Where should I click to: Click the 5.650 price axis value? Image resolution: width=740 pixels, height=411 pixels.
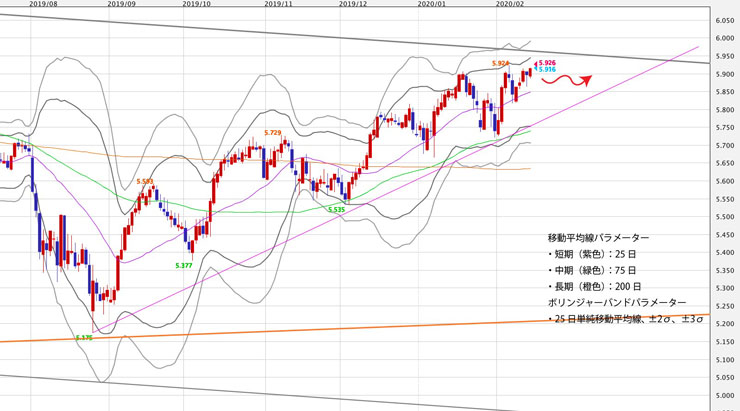[x=724, y=163]
